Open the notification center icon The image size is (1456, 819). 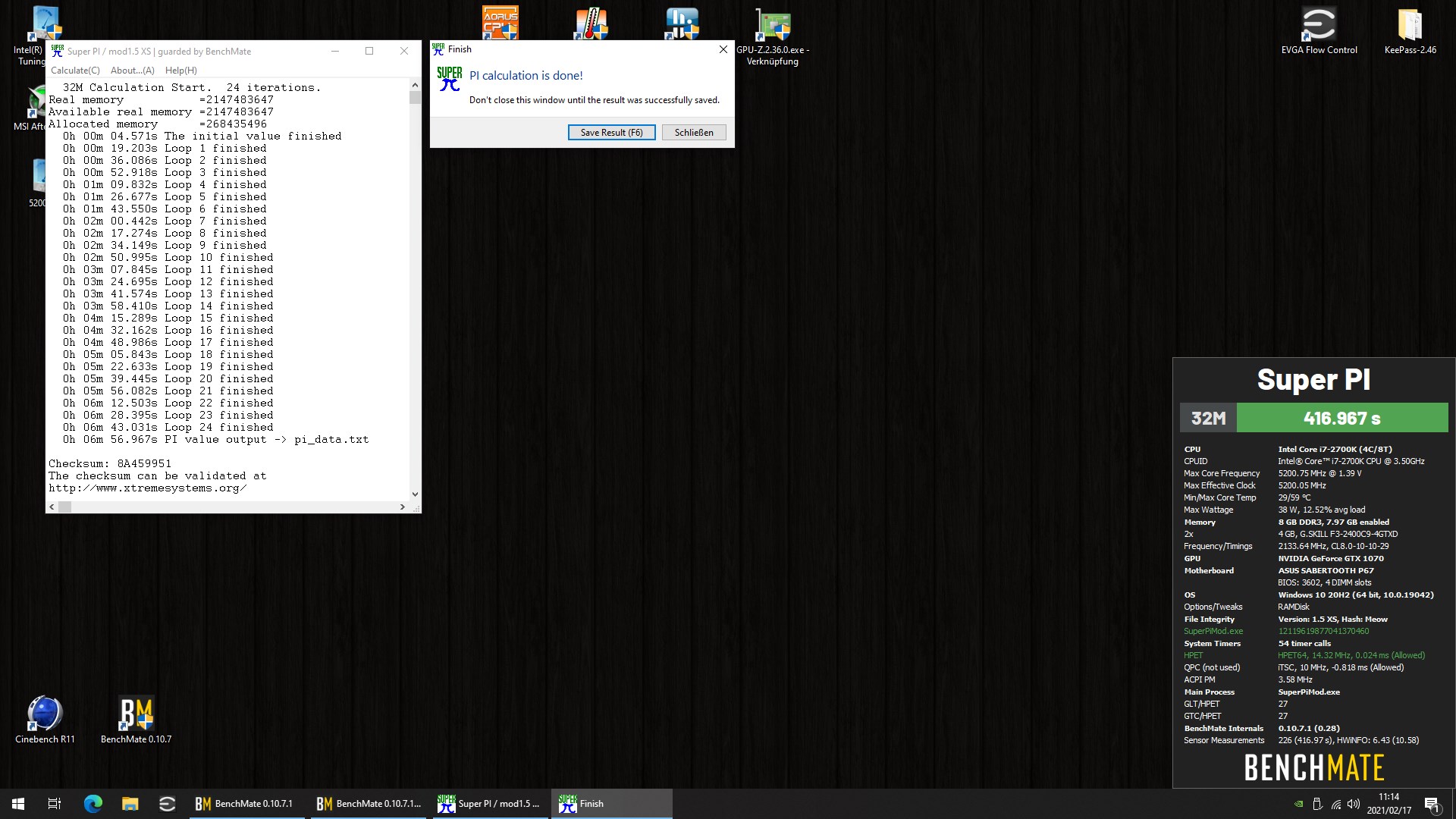[1432, 804]
